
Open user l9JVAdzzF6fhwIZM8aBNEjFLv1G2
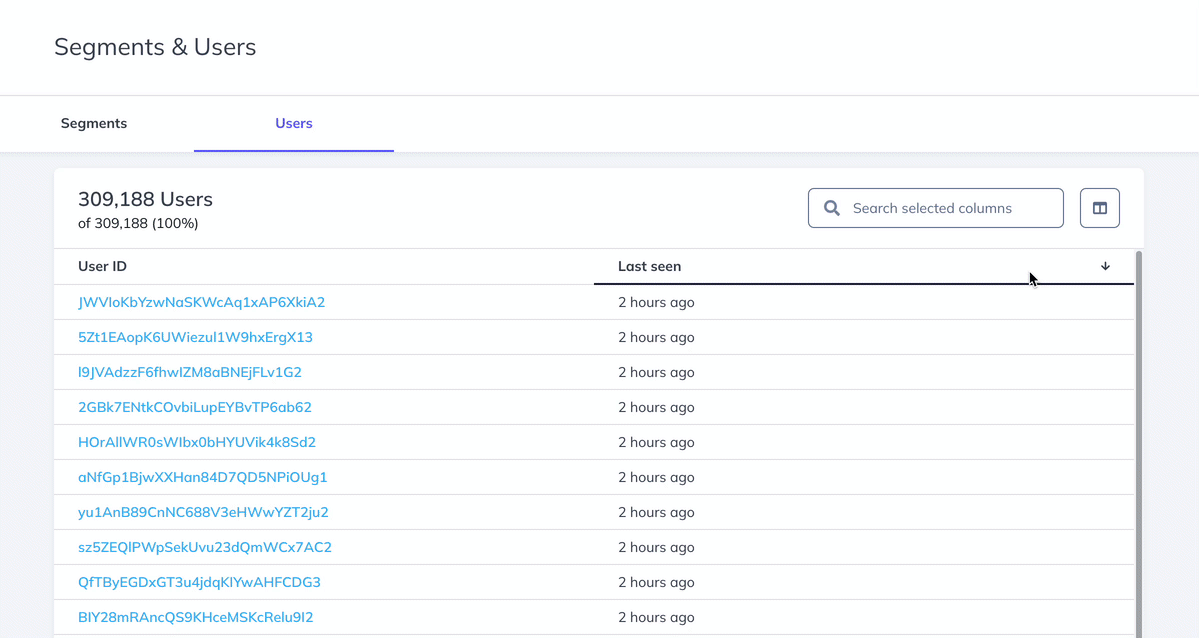click(x=190, y=373)
